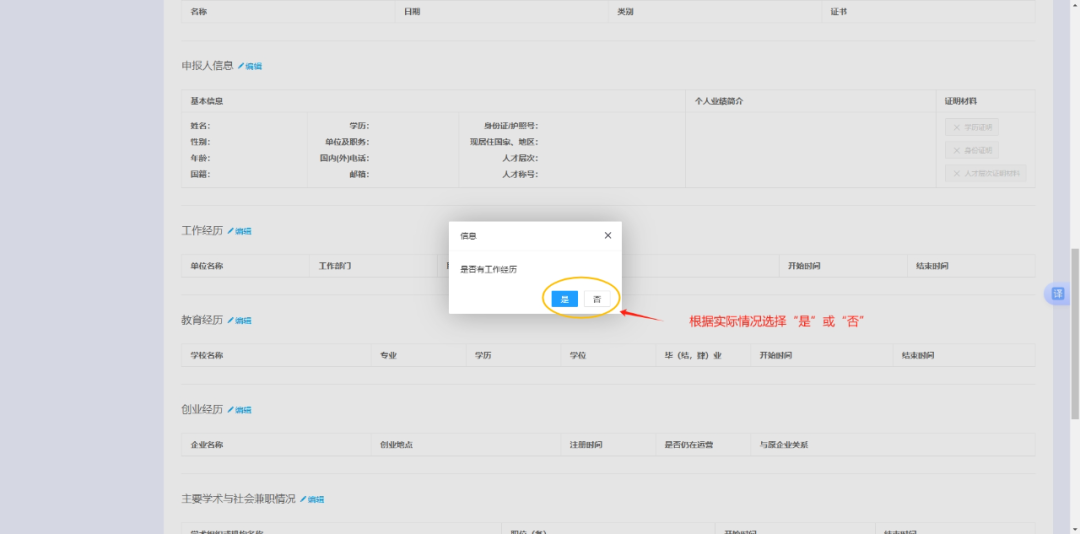1080x534 pixels.
Task: Click the 类别 column header at top
Action: [625, 12]
